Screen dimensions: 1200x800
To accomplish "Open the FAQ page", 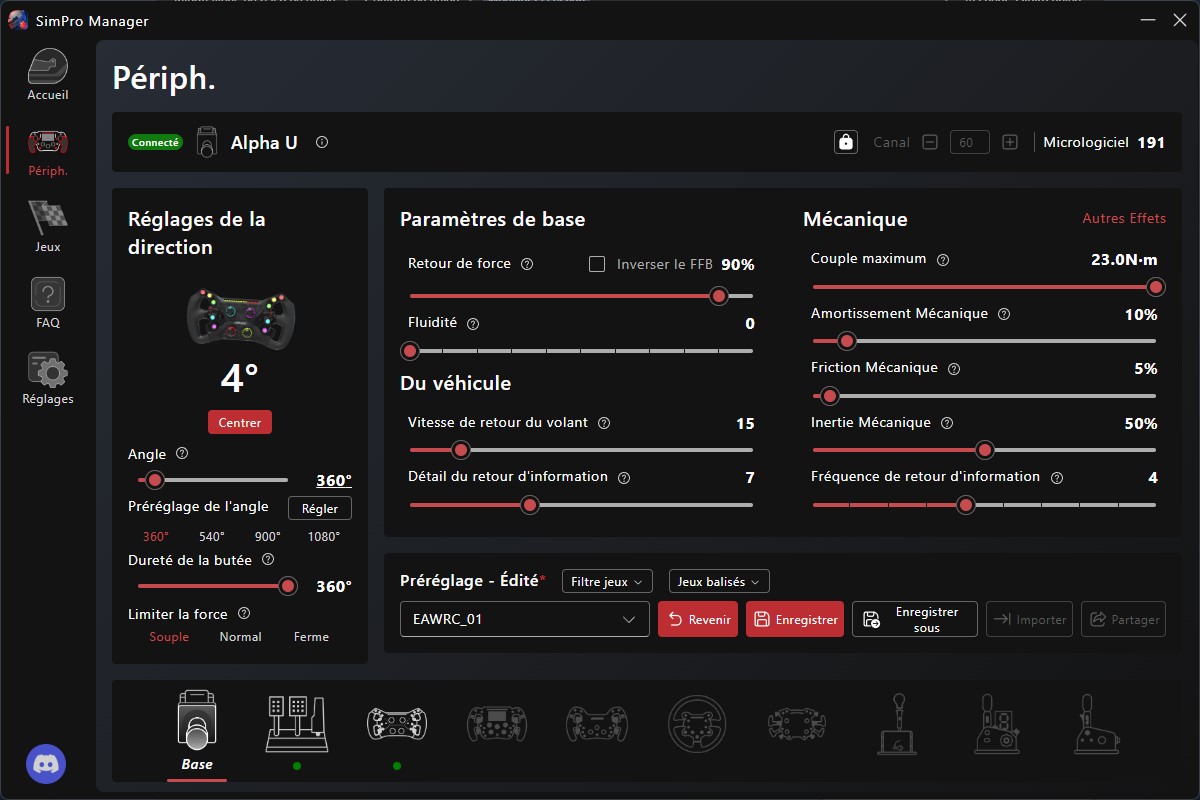I will 48,303.
